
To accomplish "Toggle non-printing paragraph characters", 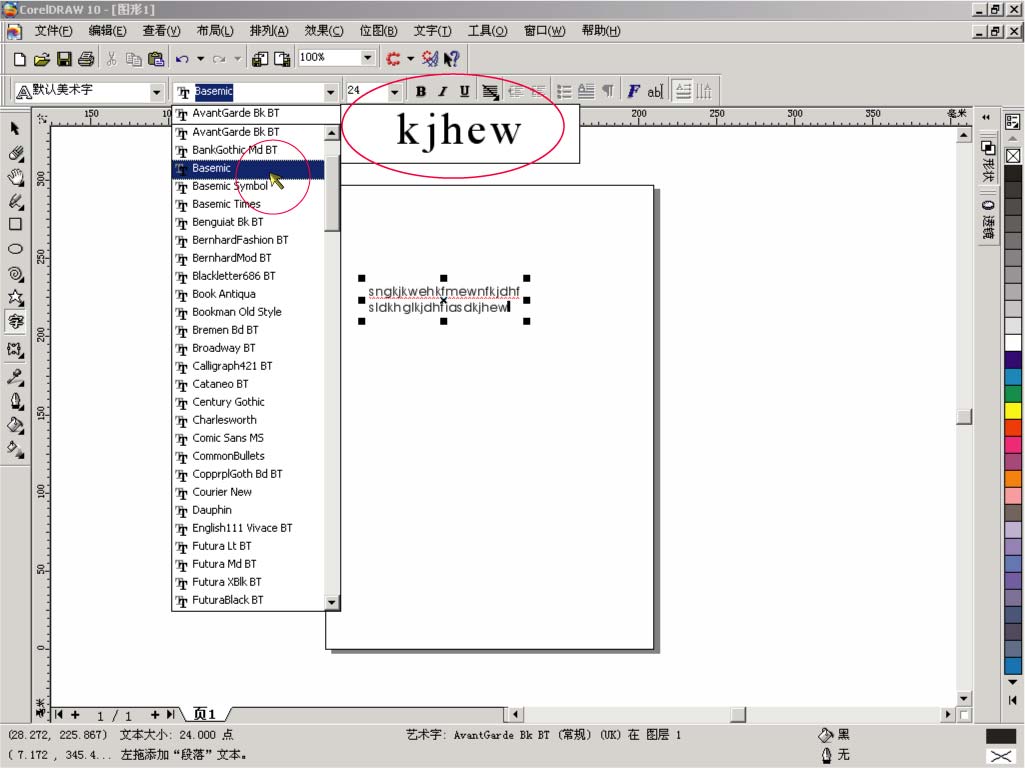I will [x=608, y=92].
